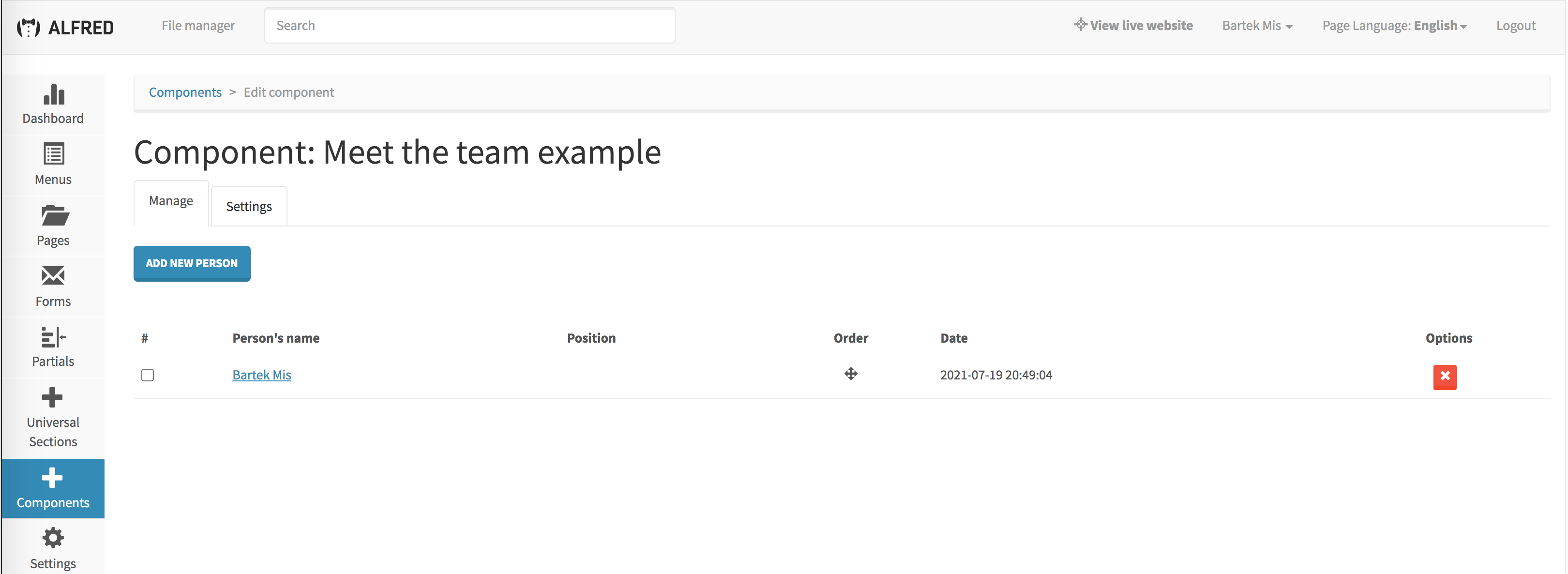The height and width of the screenshot is (574, 1568).
Task: Delete the Bartek Mis entry with red X
Action: click(x=1445, y=378)
